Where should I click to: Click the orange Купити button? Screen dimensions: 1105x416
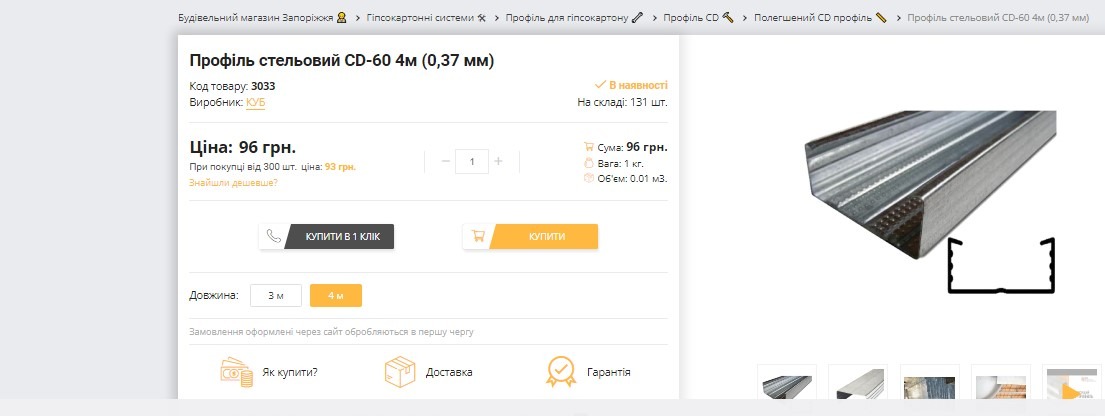[x=531, y=237]
